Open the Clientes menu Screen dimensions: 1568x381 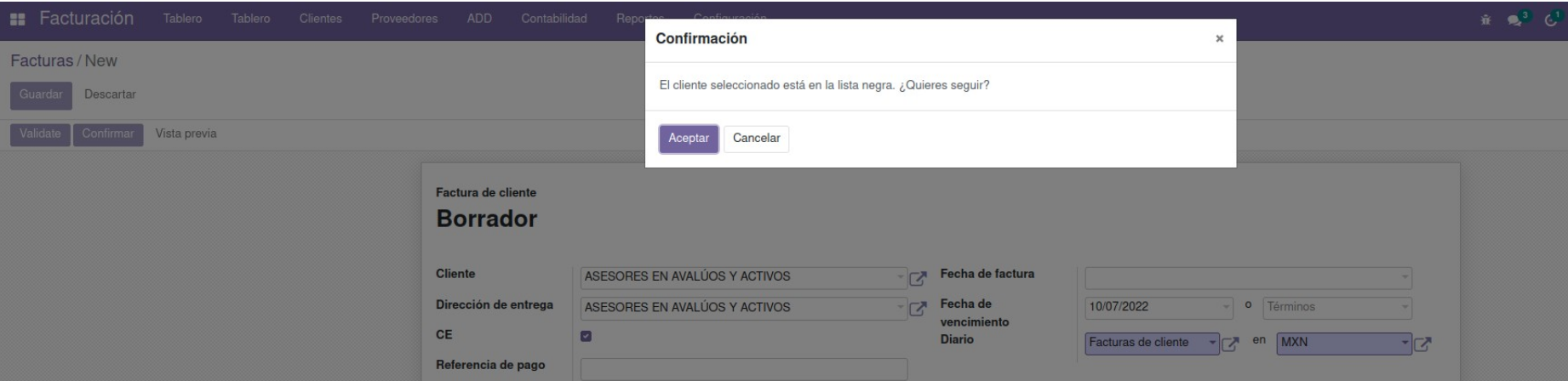pyautogui.click(x=320, y=20)
